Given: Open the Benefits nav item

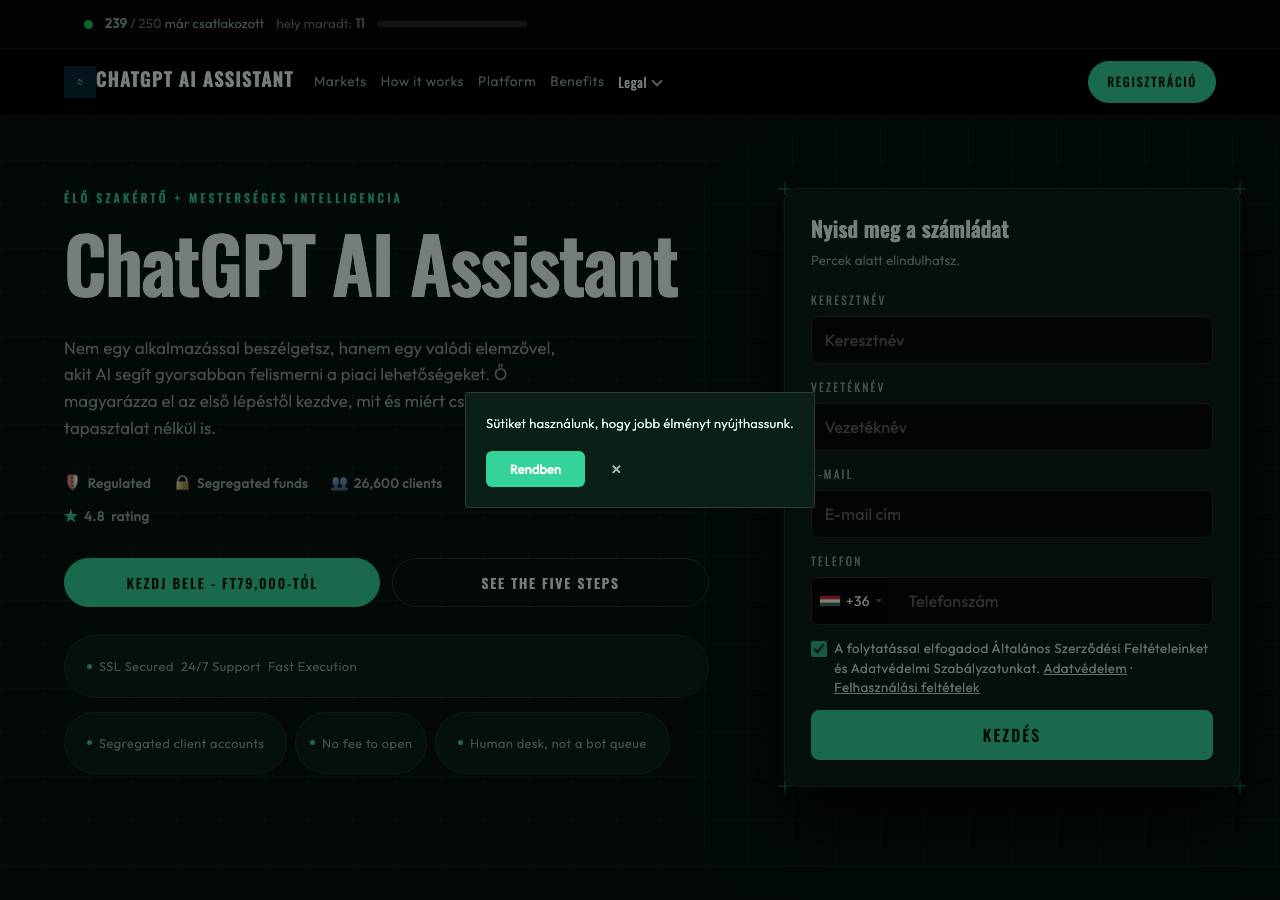Looking at the screenshot, I should pos(577,82).
